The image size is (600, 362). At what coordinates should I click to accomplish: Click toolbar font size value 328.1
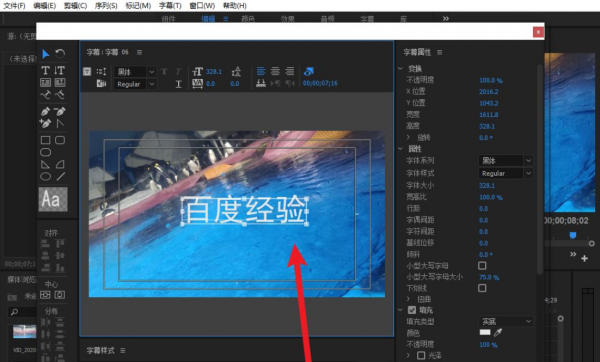point(214,72)
